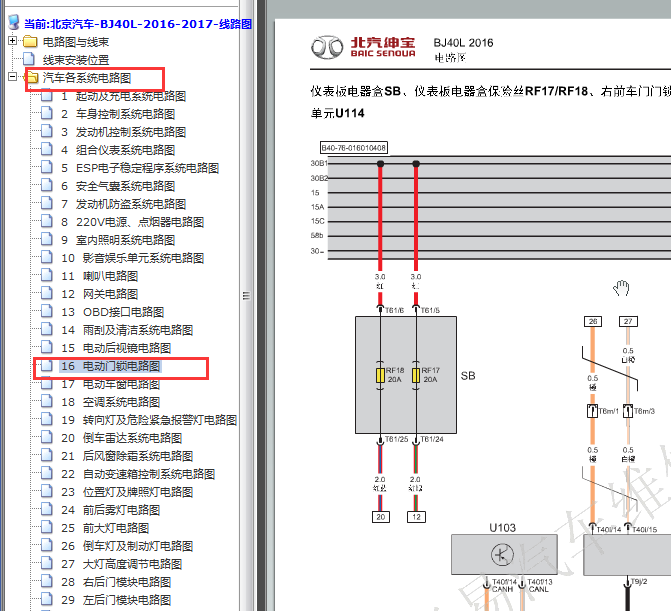Click page icon beside 发动机防盗系统电路图
The height and width of the screenshot is (611, 671).
click(x=47, y=203)
